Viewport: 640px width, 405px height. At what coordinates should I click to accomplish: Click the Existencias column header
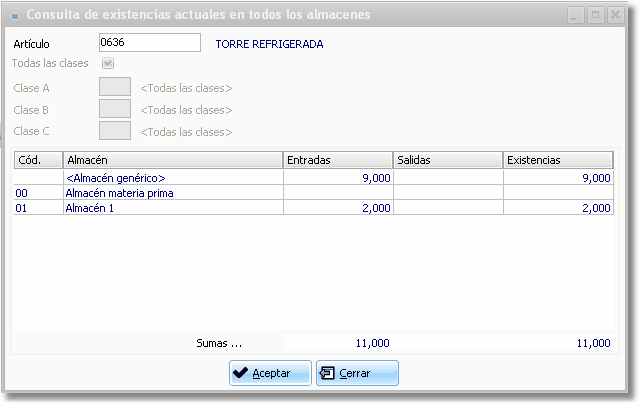coord(557,160)
